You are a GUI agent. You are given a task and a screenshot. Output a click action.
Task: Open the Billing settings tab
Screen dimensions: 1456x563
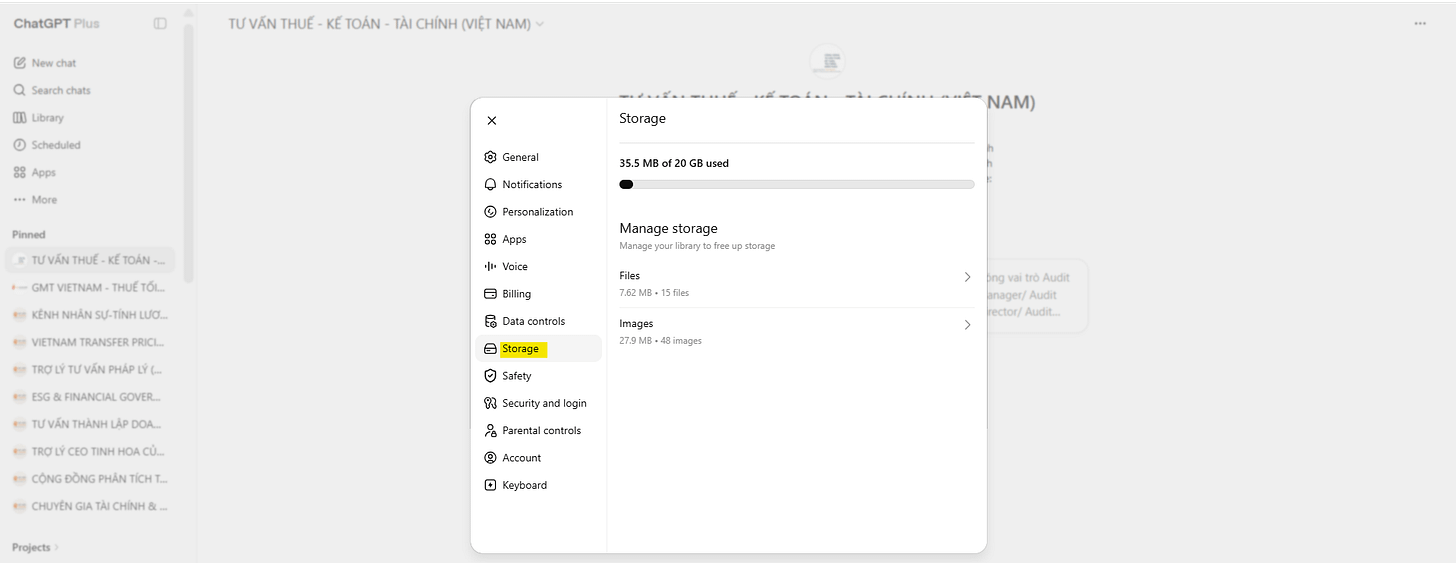(x=537, y=294)
